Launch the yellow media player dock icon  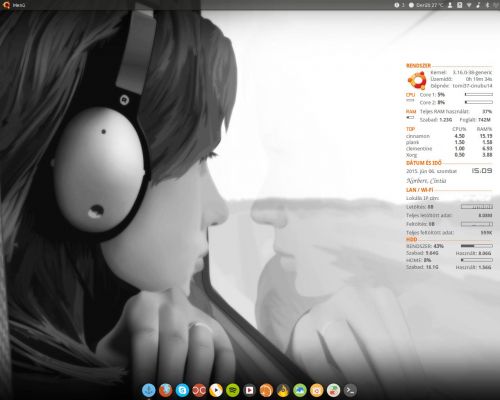pyautogui.click(x=216, y=390)
